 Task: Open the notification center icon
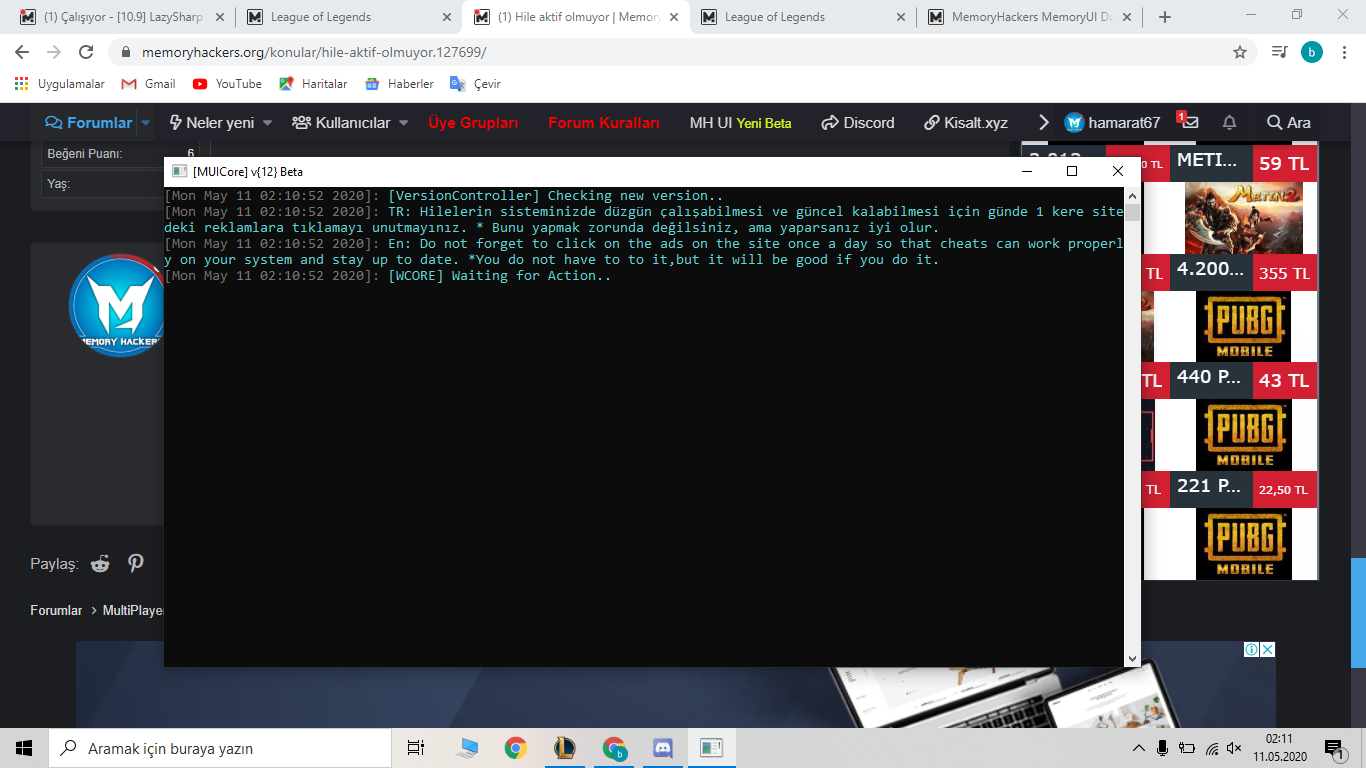click(1333, 748)
